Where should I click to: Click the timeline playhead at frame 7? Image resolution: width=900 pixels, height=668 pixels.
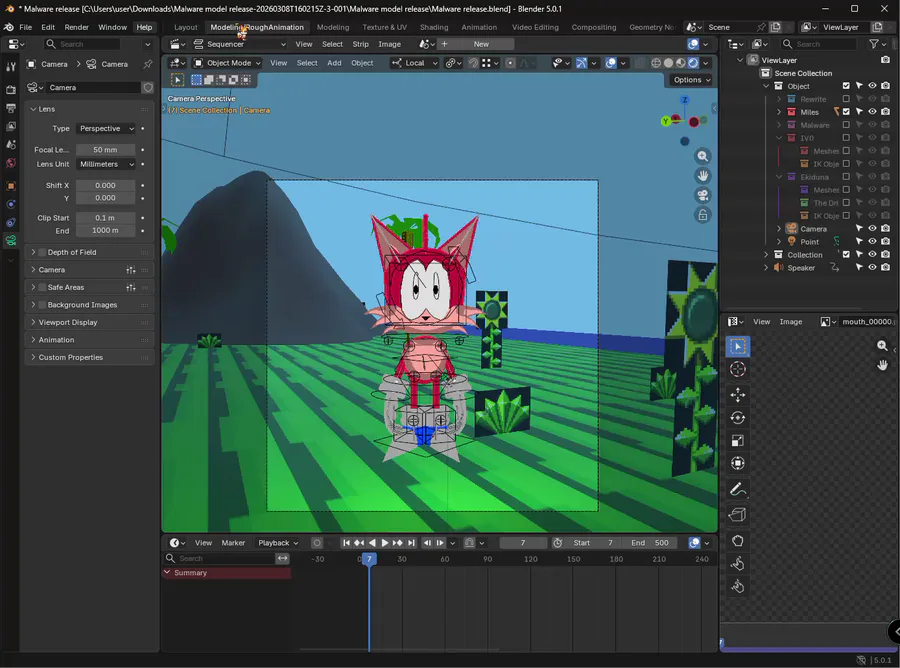pyautogui.click(x=369, y=559)
